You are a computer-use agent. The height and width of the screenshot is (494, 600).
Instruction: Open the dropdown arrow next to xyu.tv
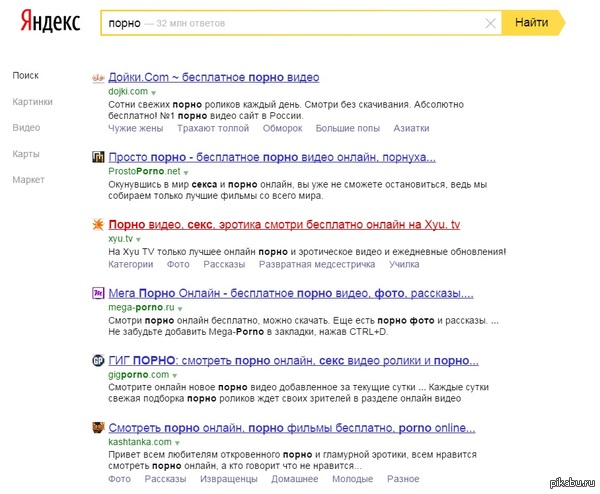click(x=139, y=240)
